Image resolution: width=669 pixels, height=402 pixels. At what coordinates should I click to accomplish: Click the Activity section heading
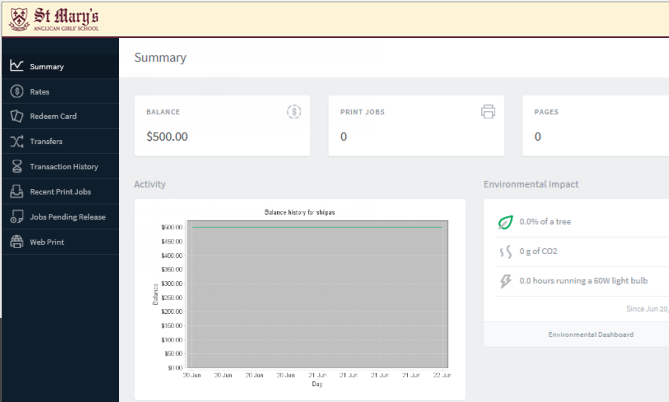pos(150,184)
